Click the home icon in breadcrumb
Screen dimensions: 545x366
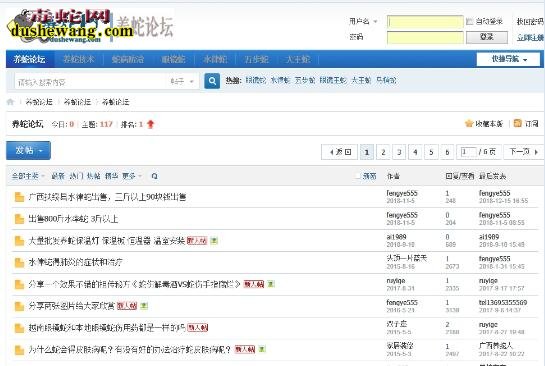point(10,102)
